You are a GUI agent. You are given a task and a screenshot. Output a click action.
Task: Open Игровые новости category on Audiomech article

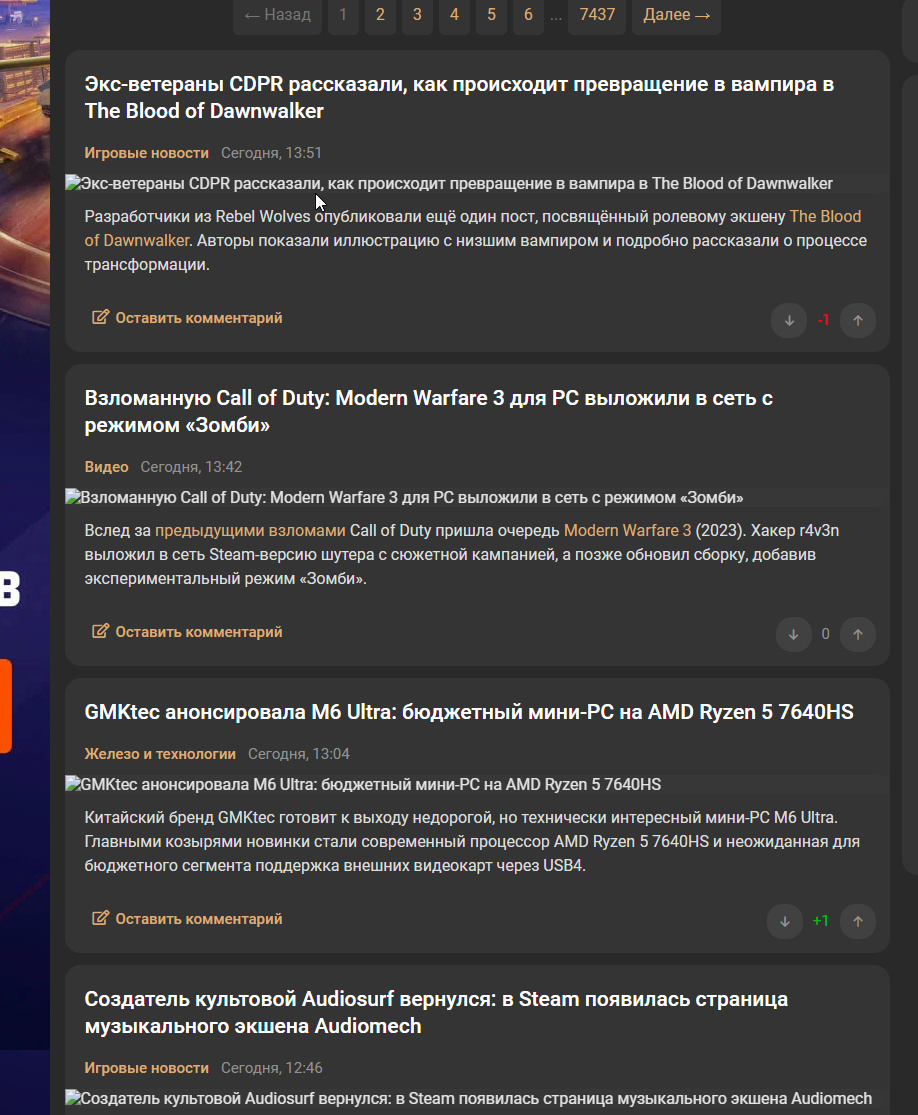[x=146, y=1068]
